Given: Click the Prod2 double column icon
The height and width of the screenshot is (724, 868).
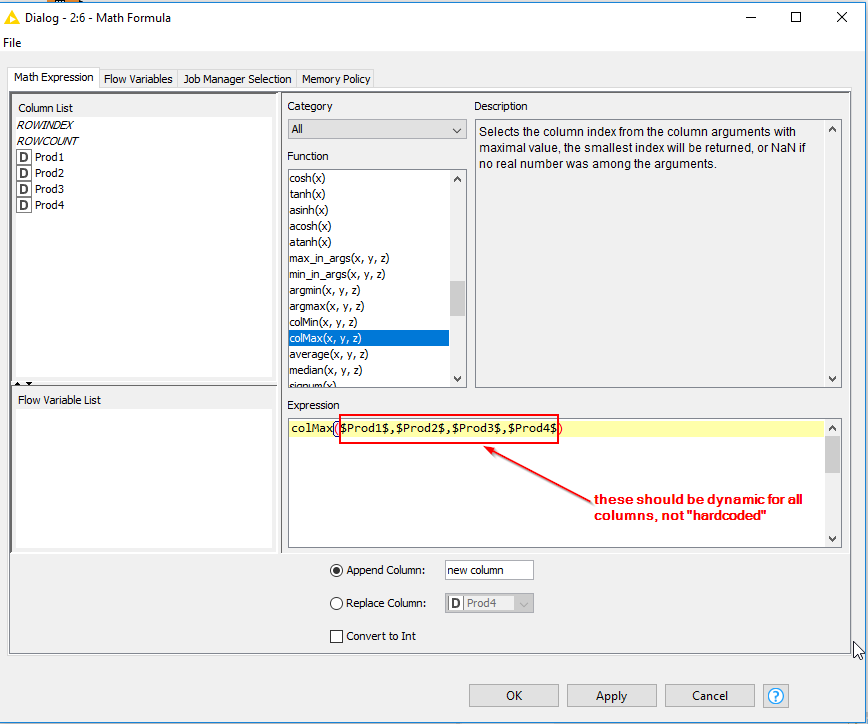Looking at the screenshot, I should coord(24,173).
